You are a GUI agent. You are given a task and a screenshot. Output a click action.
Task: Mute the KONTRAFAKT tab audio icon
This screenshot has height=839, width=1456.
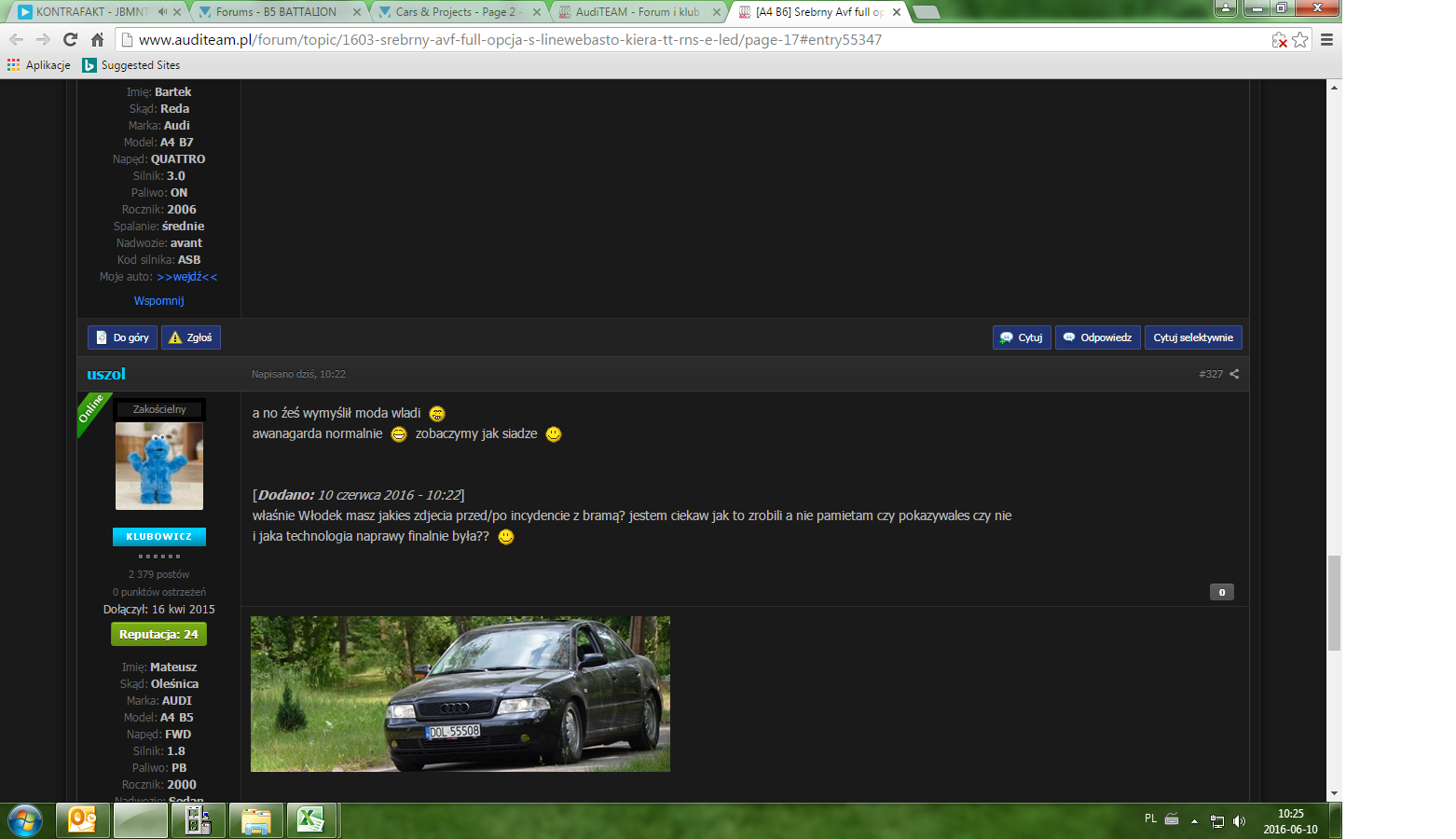click(162, 12)
